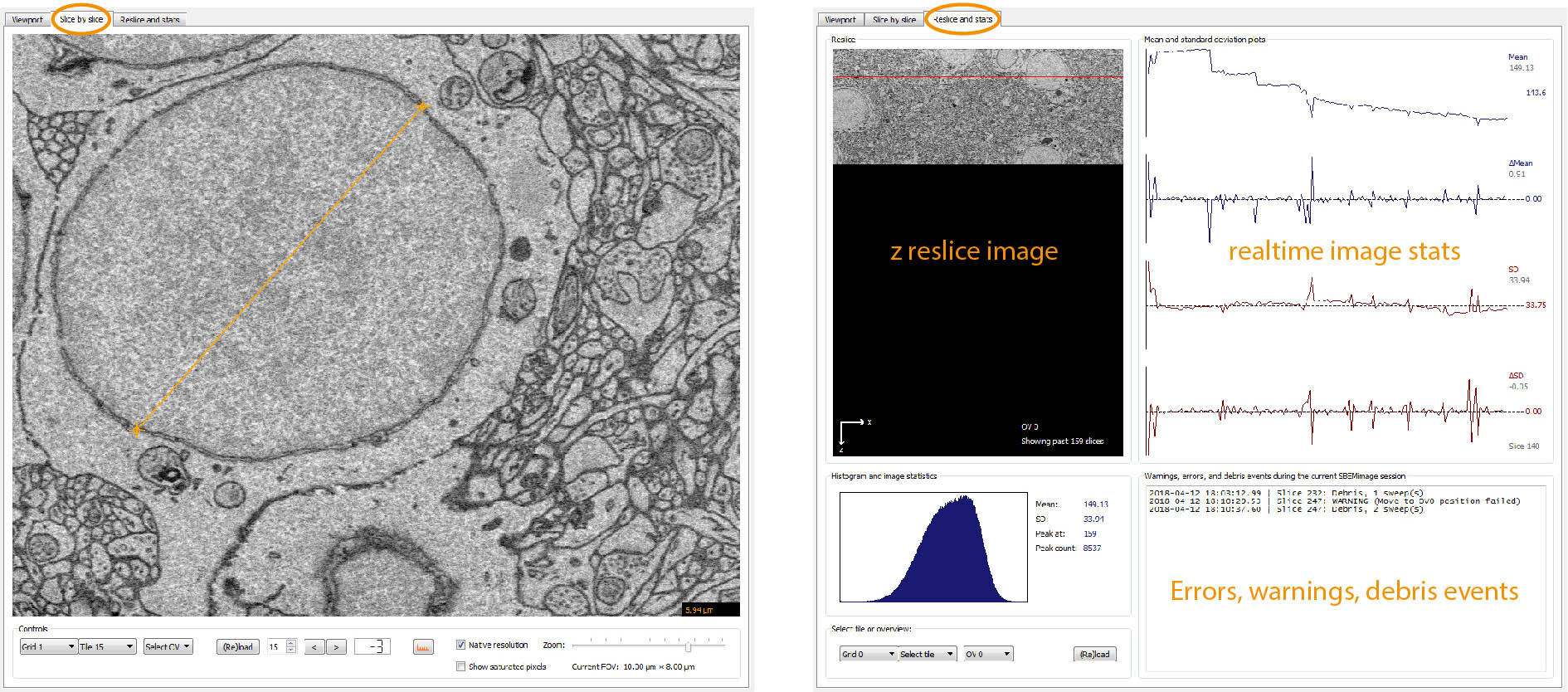Click the Peak at value 159
Viewport: 1568px width, 692px height.
pyautogui.click(x=1089, y=534)
